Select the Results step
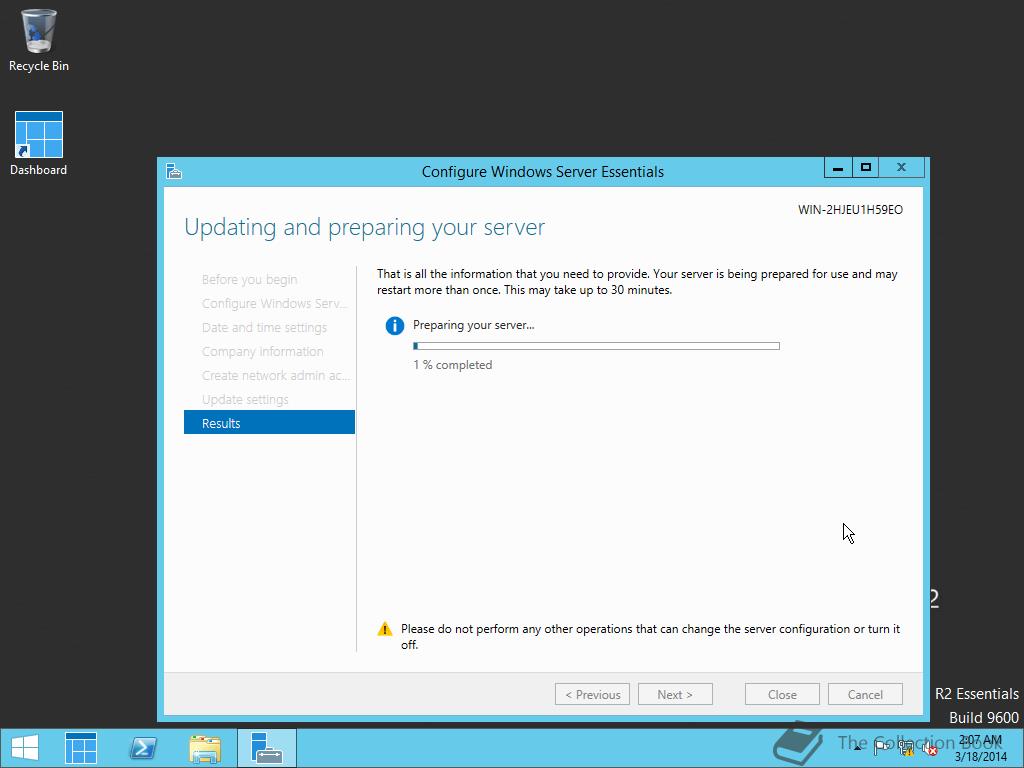Image resolution: width=1024 pixels, height=768 pixels. [269, 423]
